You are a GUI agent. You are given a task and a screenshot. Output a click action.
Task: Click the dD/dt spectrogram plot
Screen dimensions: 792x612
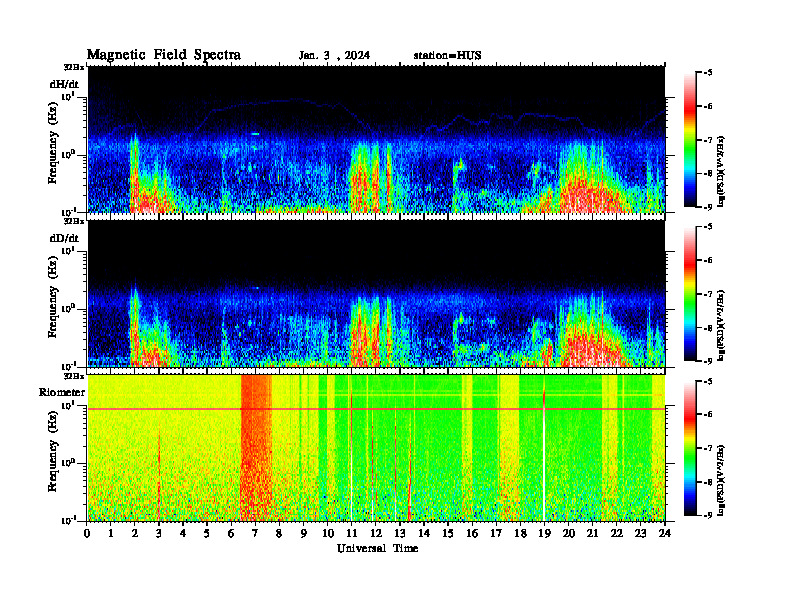pyautogui.click(x=376, y=294)
